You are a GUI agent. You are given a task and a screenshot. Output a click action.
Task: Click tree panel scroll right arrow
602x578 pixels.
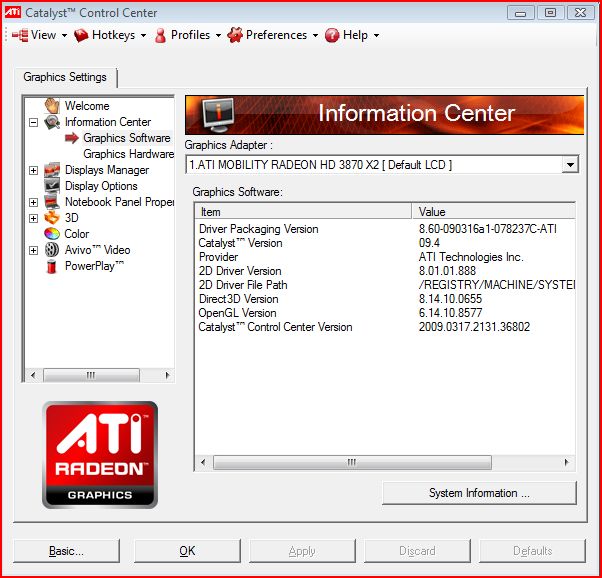(167, 375)
